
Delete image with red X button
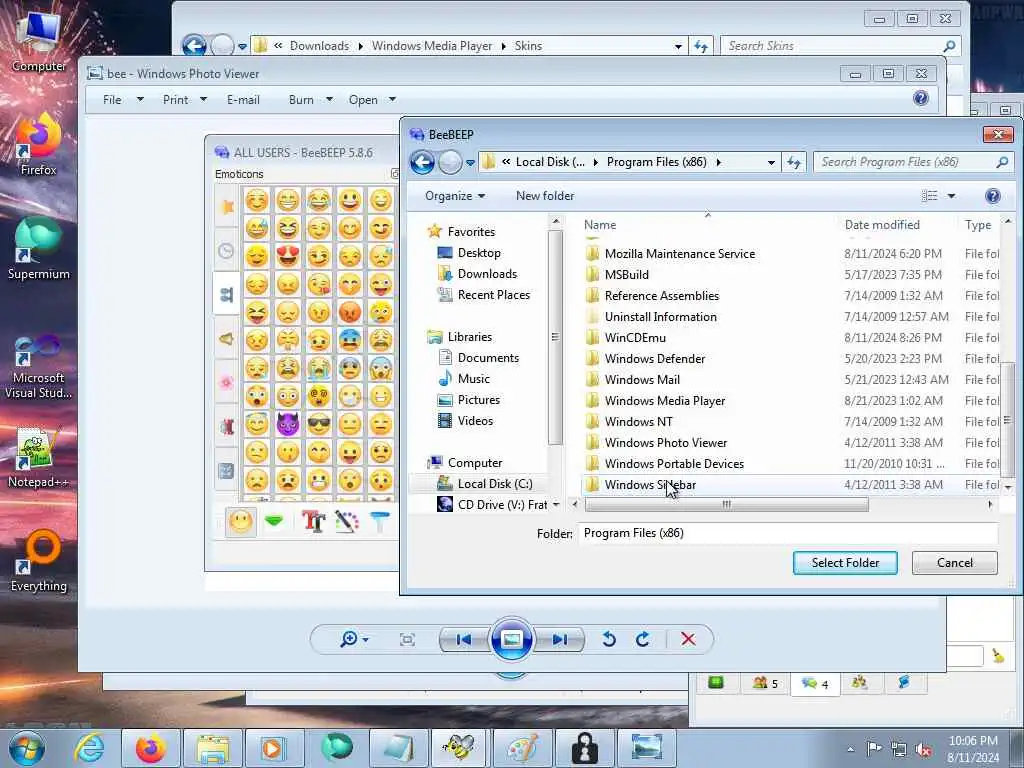(688, 639)
